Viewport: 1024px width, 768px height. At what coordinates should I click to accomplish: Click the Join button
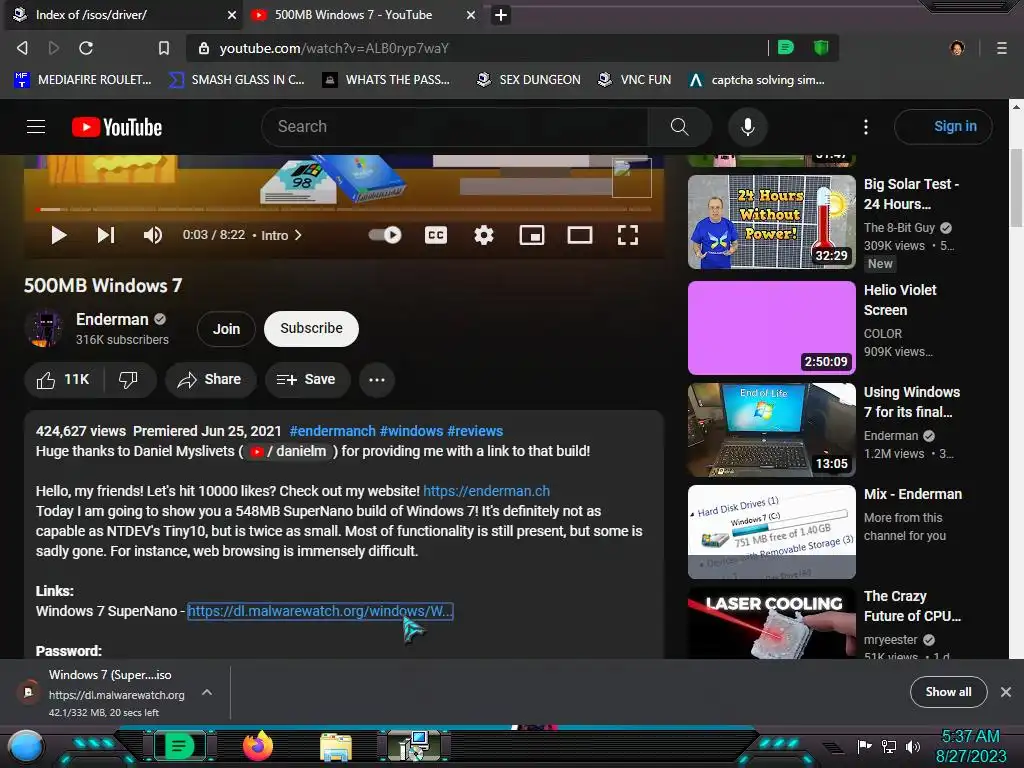[x=226, y=328]
